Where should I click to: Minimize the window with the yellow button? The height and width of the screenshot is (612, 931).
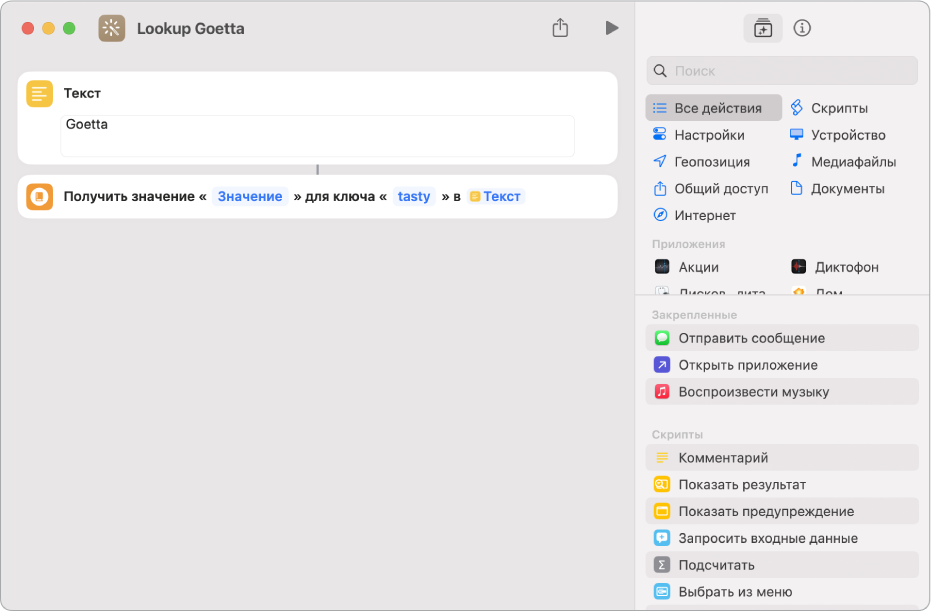point(48,28)
